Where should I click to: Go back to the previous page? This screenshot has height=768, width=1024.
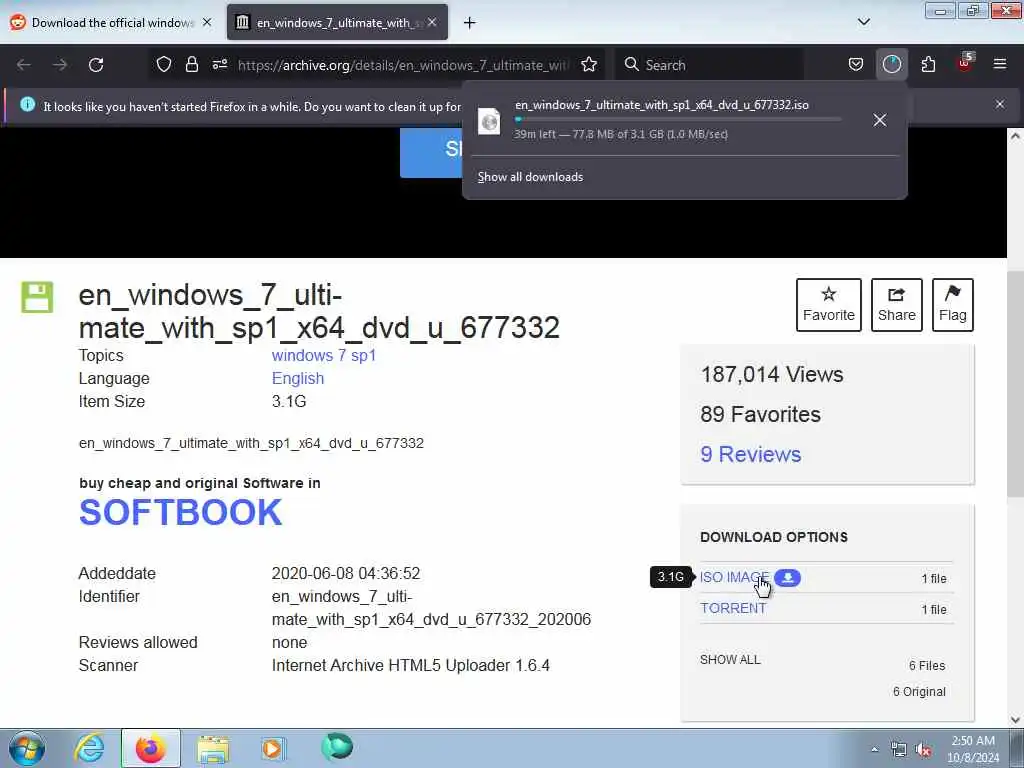[24, 65]
